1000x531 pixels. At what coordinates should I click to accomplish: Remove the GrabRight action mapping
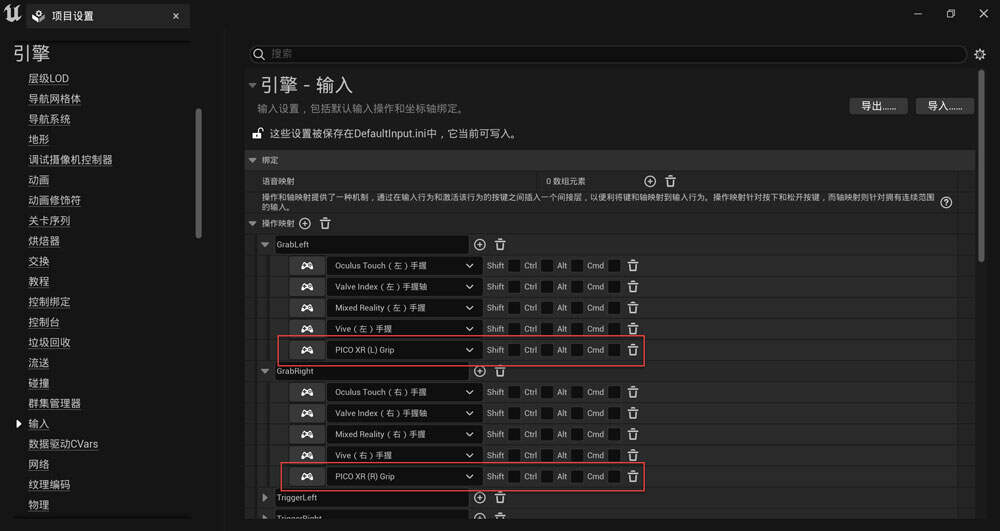tap(500, 371)
